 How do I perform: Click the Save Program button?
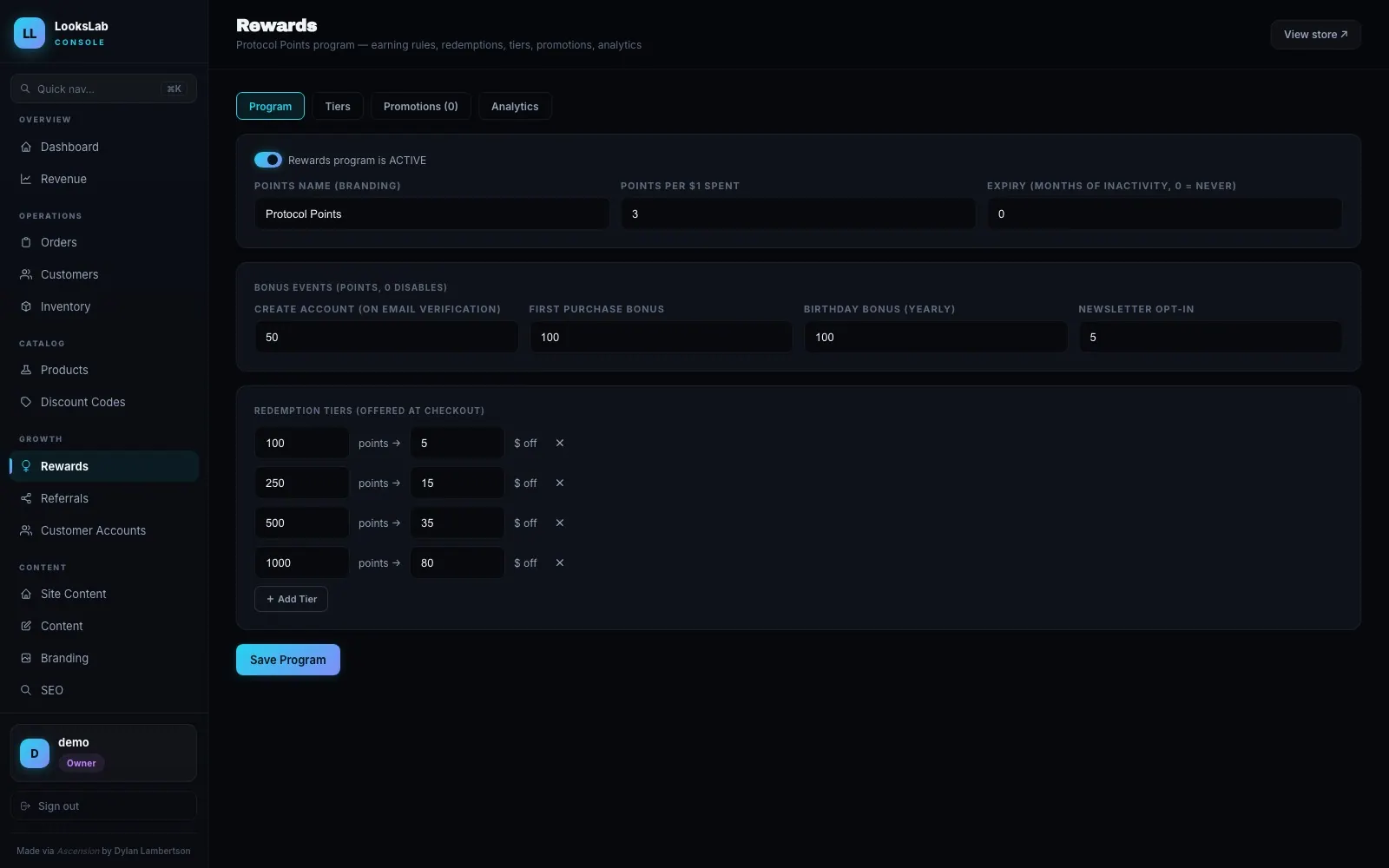click(x=288, y=660)
